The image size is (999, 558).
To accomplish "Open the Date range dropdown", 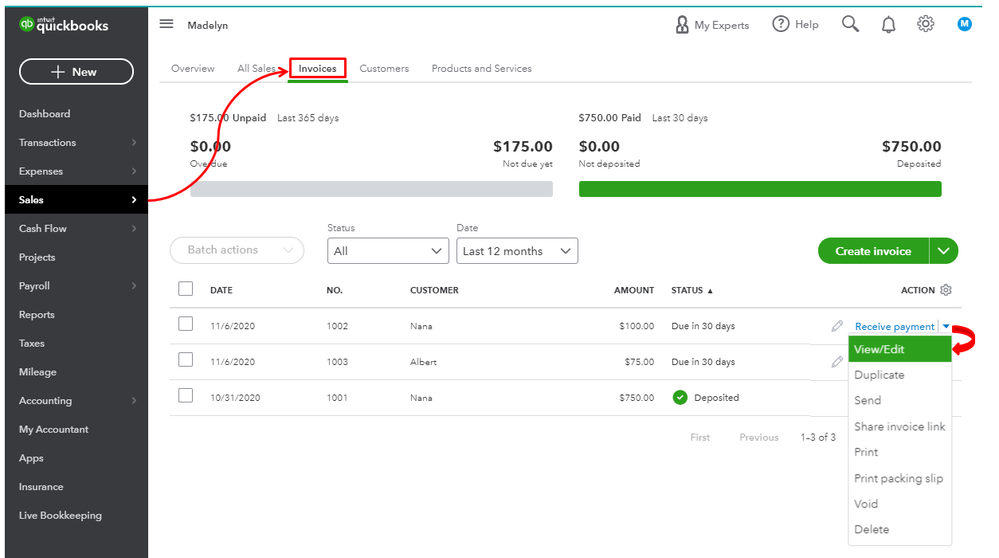I will pyautogui.click(x=517, y=251).
